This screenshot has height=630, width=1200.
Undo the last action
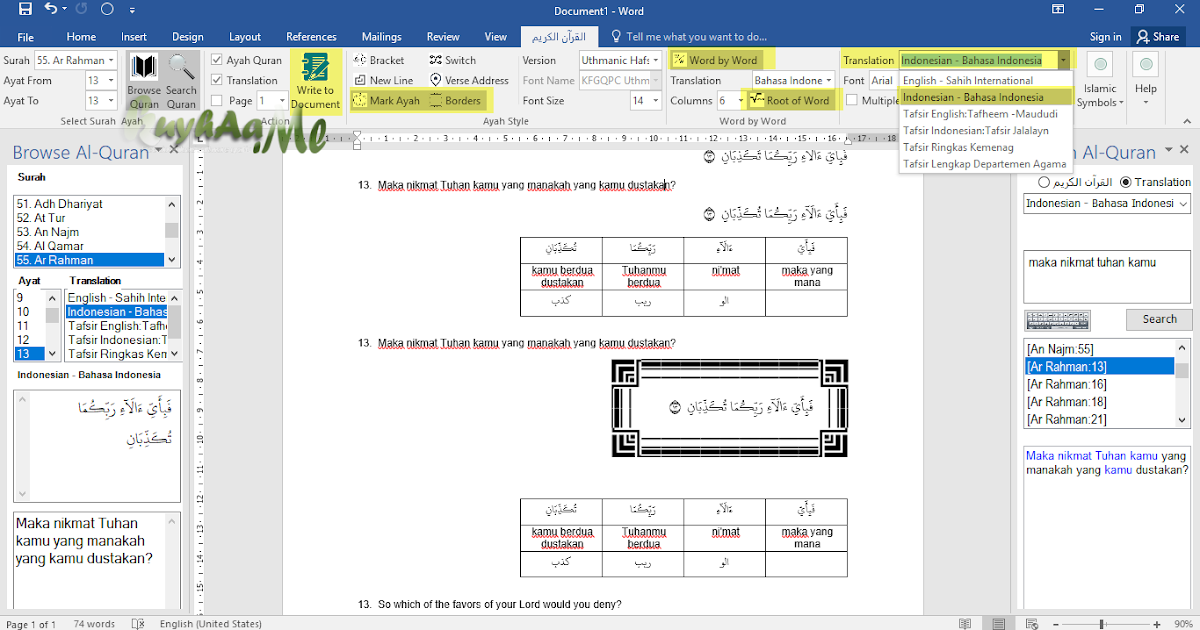[50, 9]
